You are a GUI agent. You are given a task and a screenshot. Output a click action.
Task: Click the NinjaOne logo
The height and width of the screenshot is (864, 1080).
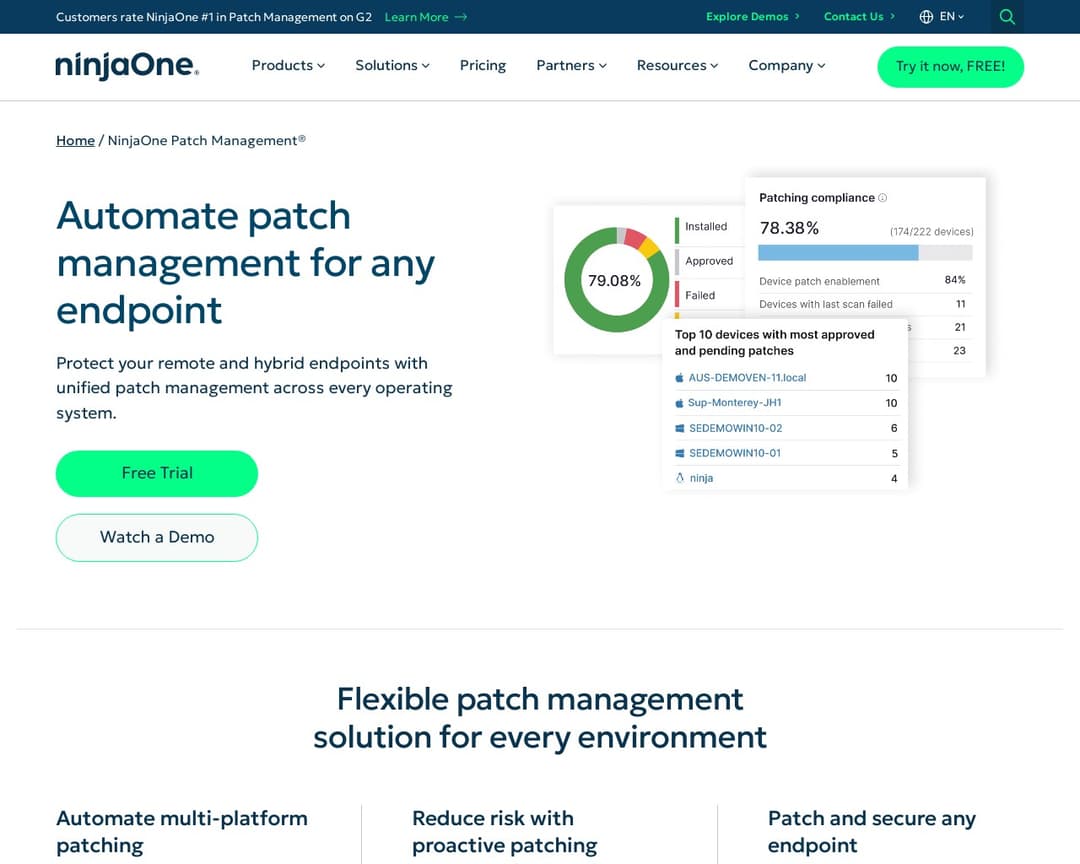click(127, 66)
